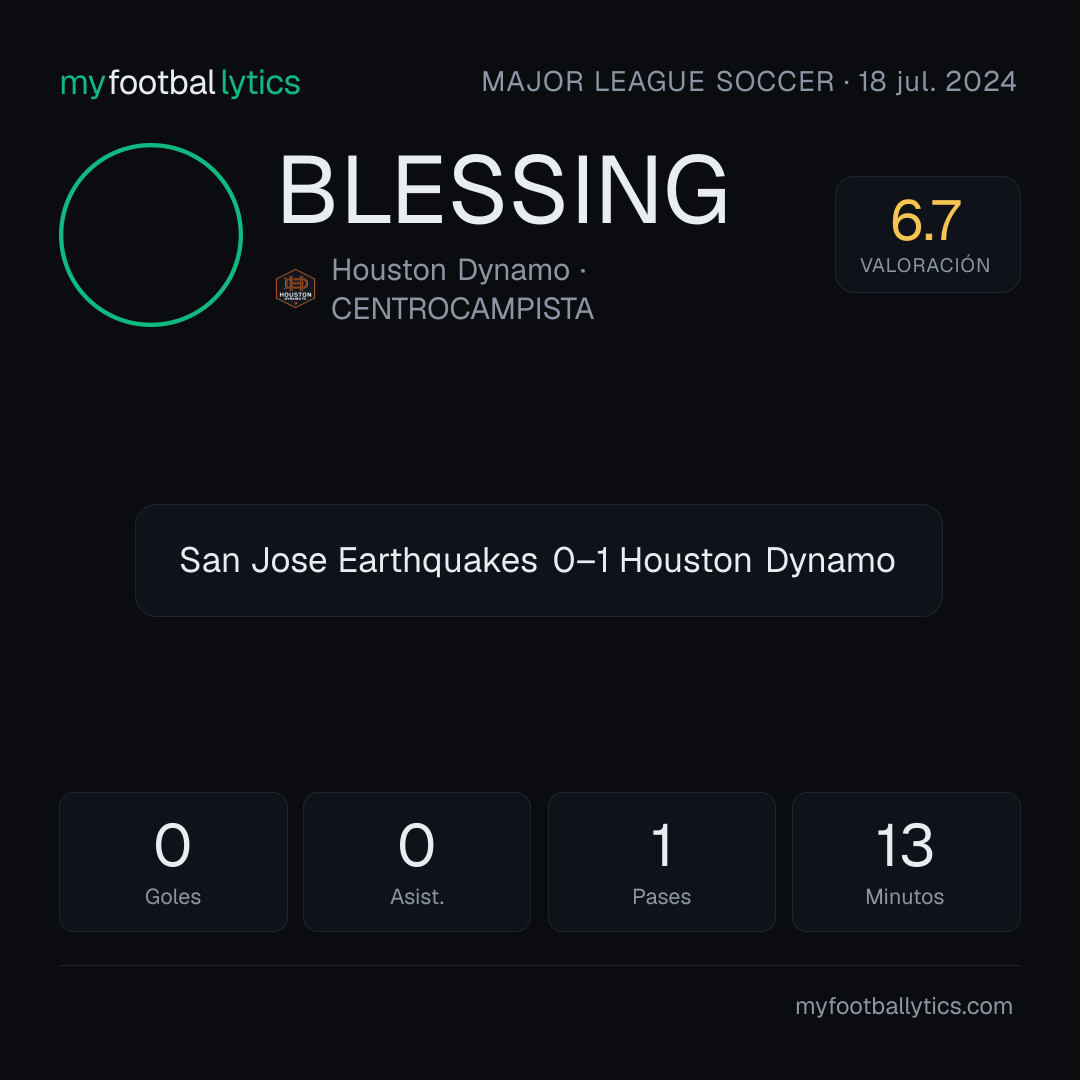Click the 18 jul. 2024 match date

tap(937, 82)
